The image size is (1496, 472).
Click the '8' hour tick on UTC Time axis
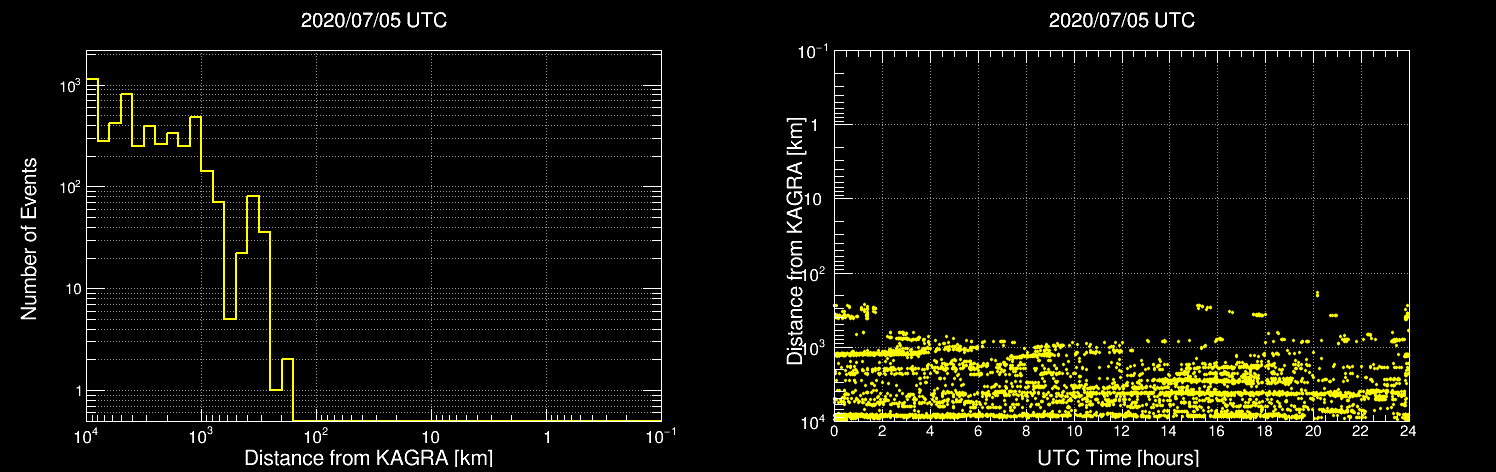click(1026, 431)
